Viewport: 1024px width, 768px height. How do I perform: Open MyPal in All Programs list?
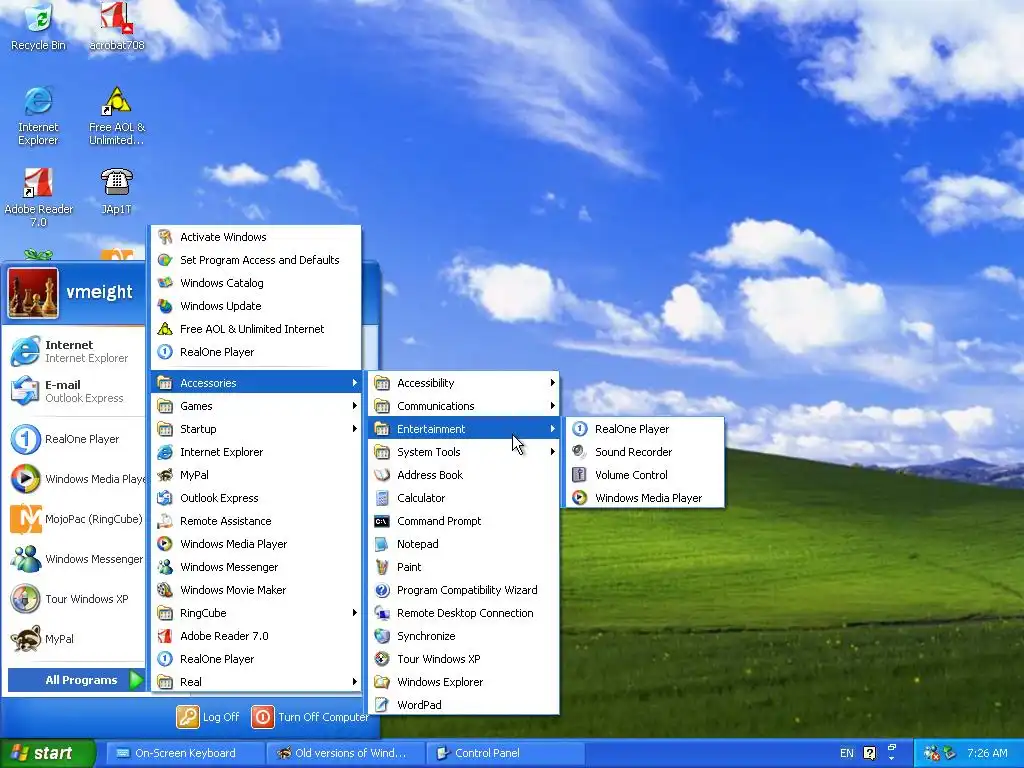(x=256, y=475)
